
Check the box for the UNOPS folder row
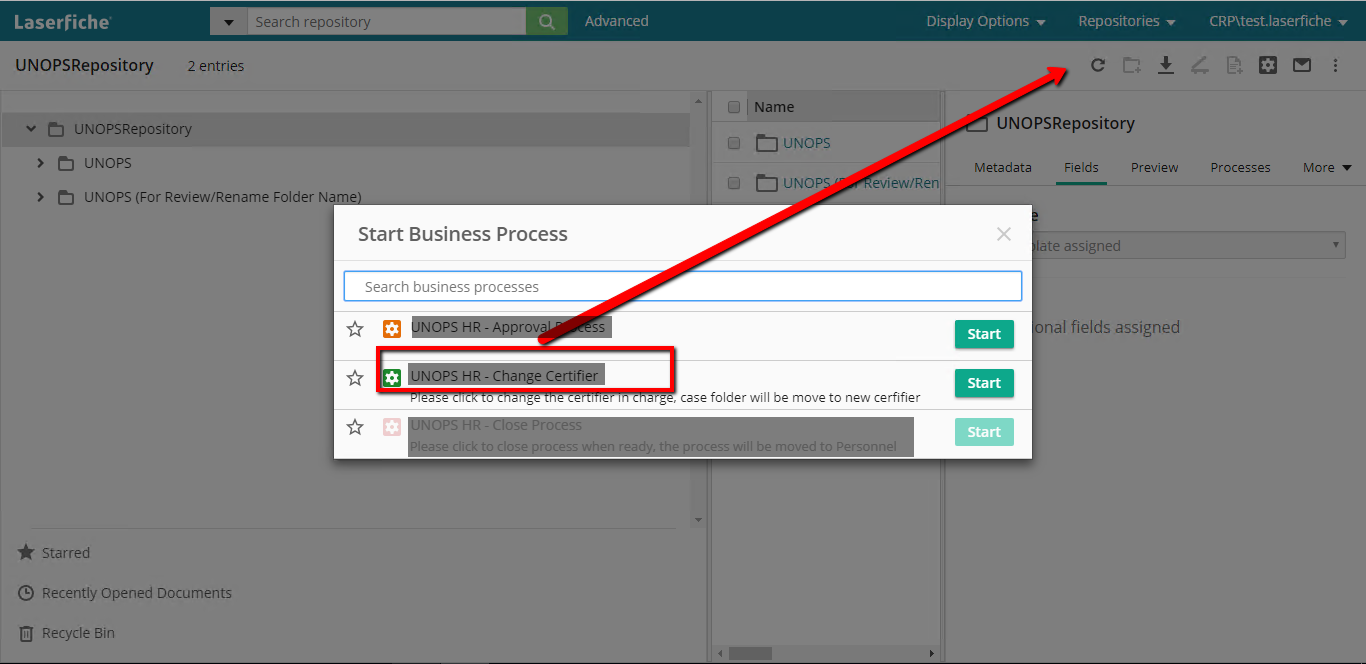tap(734, 143)
